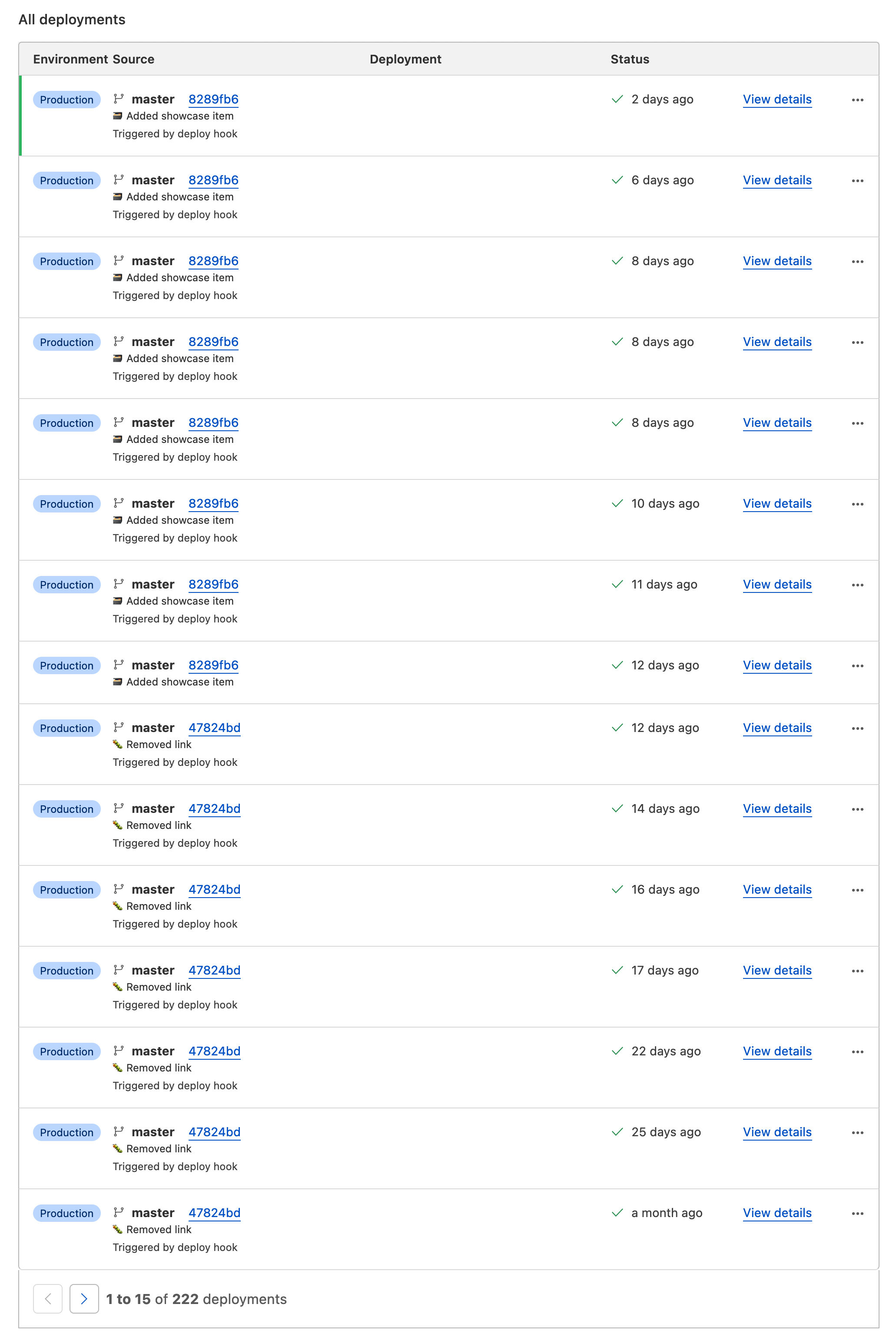Open options menu for the 16 days ago deployment
This screenshot has height=1344, width=896.
point(857,890)
